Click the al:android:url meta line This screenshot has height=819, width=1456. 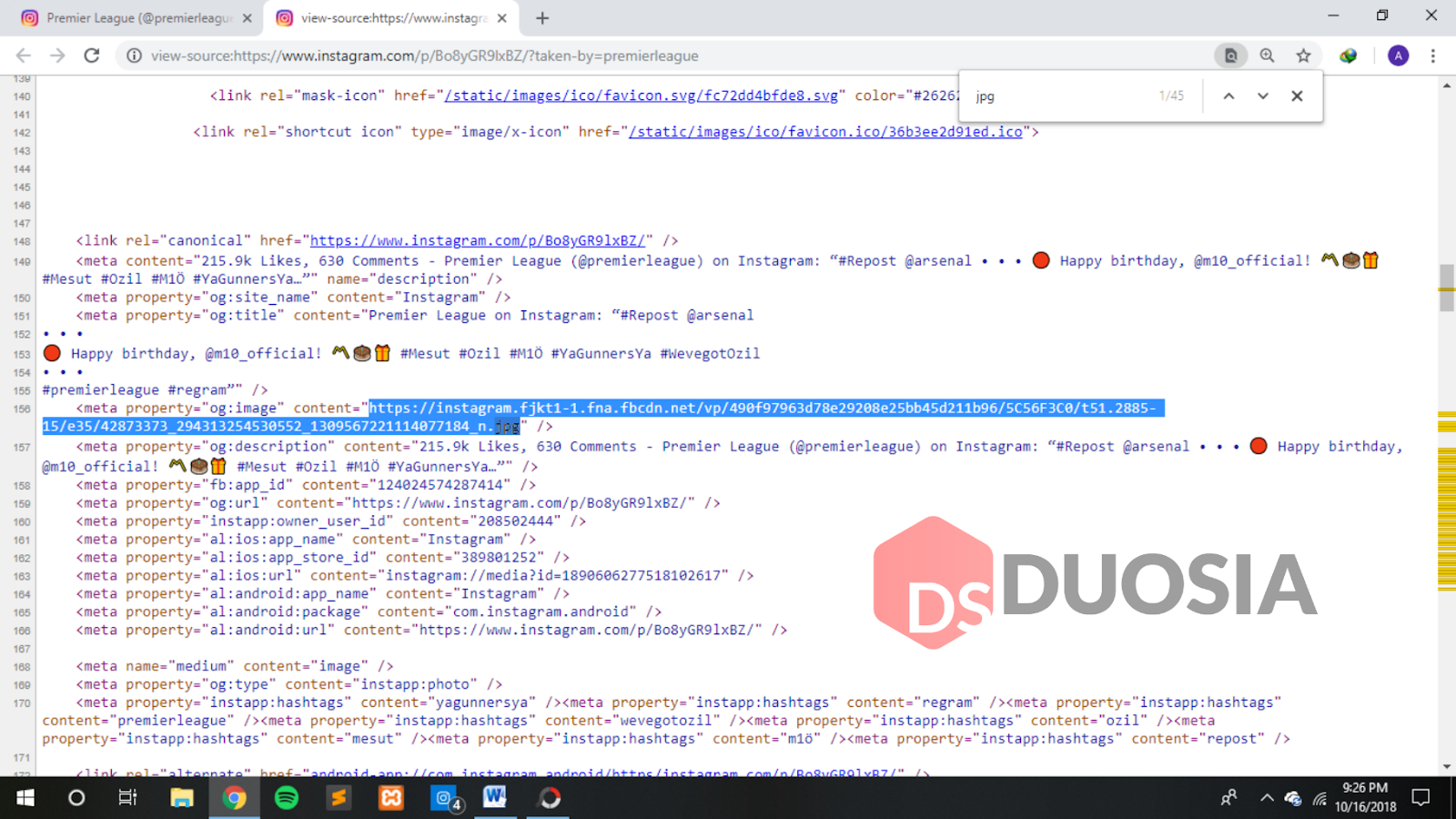432,631
